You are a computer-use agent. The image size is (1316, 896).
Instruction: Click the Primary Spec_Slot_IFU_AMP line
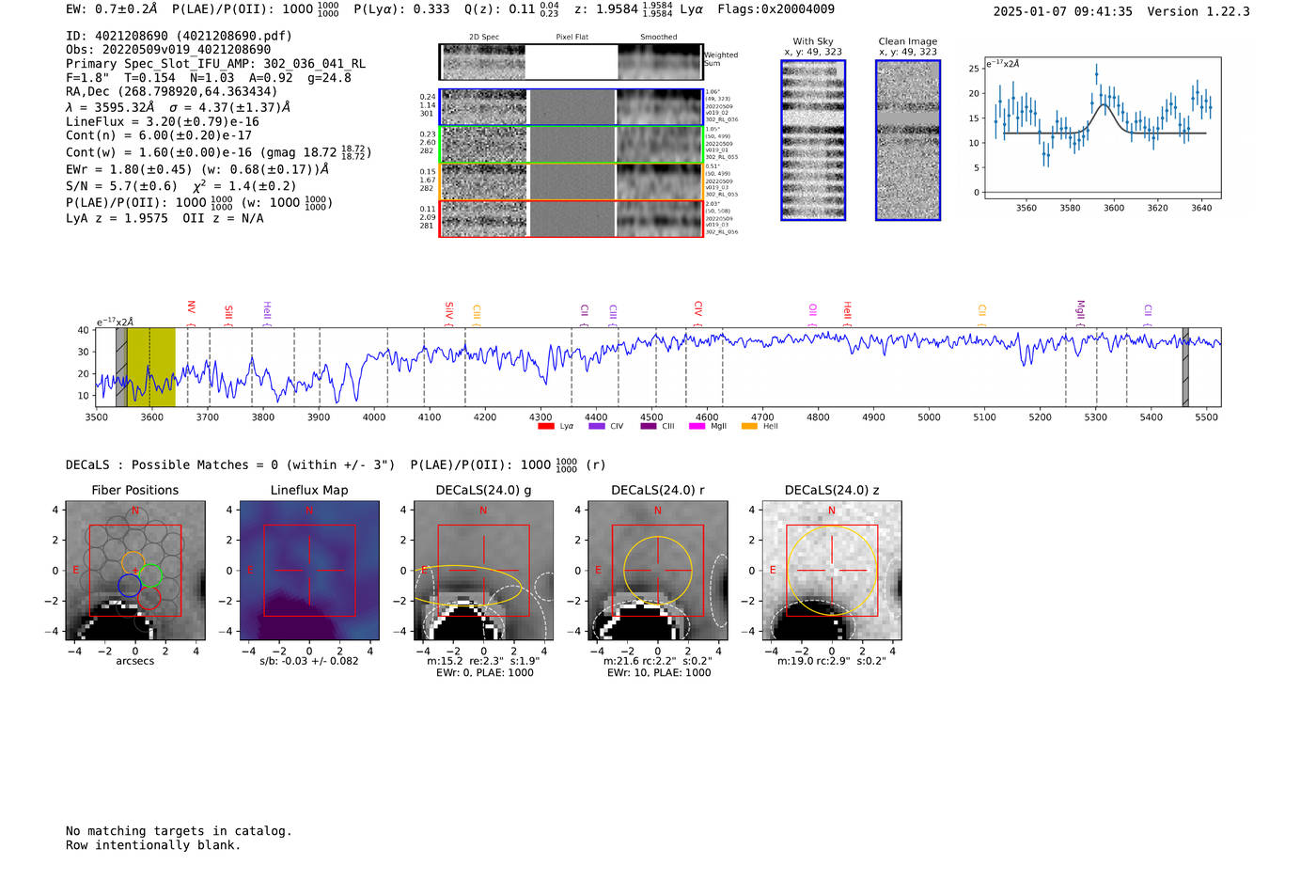pyautogui.click(x=216, y=64)
